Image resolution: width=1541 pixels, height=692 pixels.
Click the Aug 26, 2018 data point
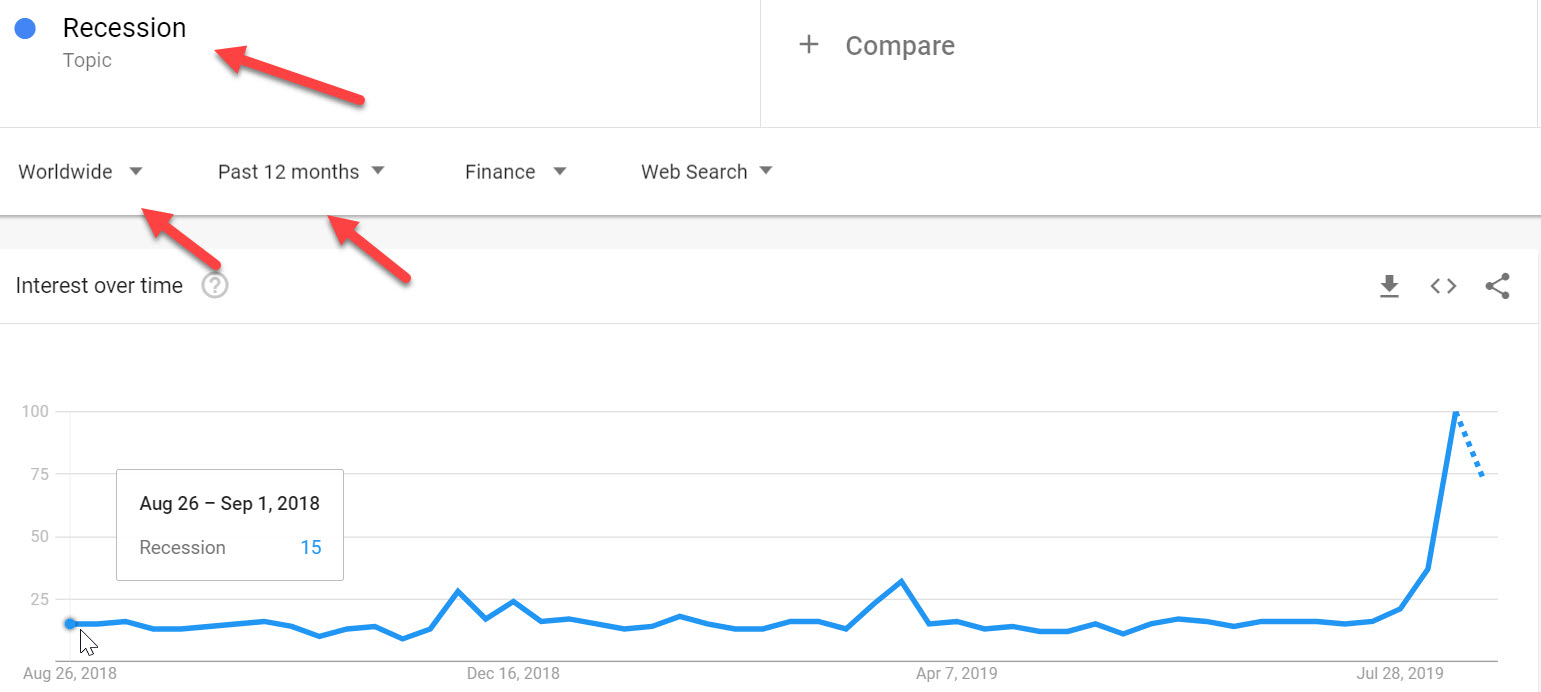coord(70,624)
